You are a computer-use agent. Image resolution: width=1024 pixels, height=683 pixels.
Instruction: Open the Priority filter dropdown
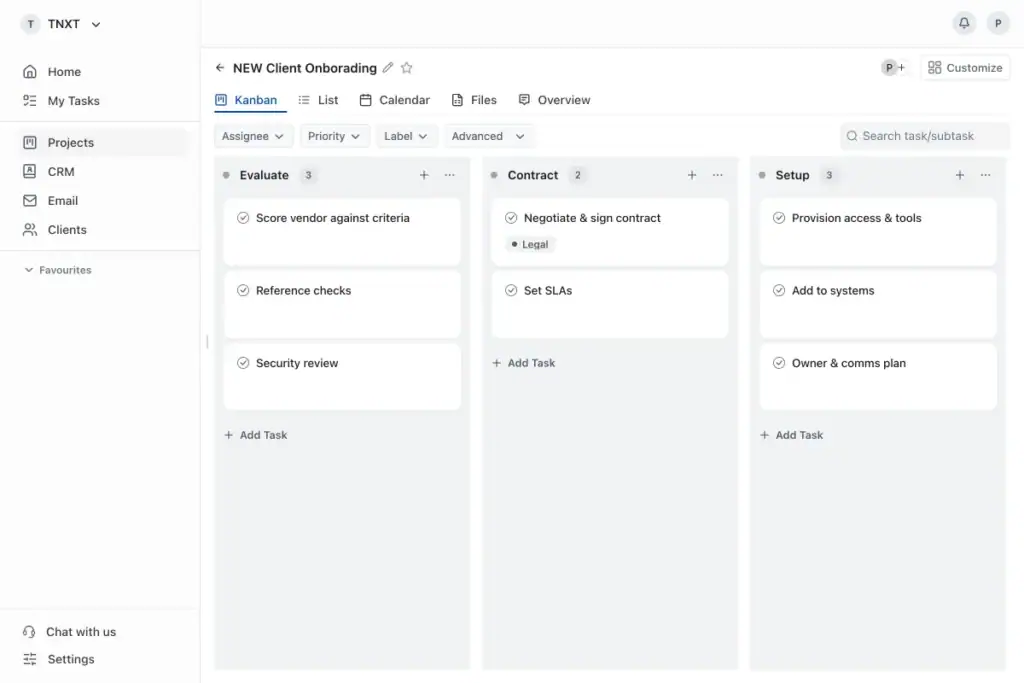(x=334, y=136)
